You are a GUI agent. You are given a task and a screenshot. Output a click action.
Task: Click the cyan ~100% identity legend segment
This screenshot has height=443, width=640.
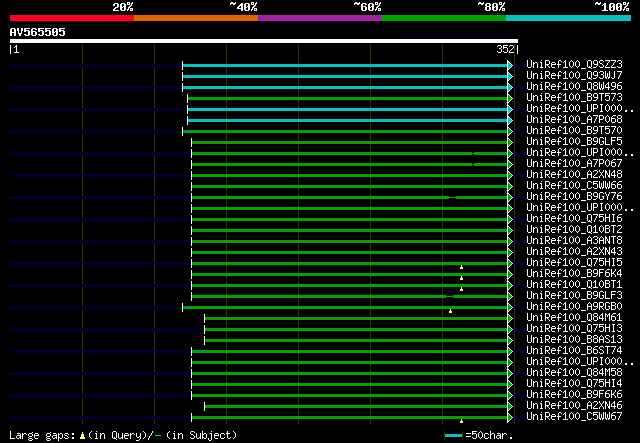[x=567, y=17]
